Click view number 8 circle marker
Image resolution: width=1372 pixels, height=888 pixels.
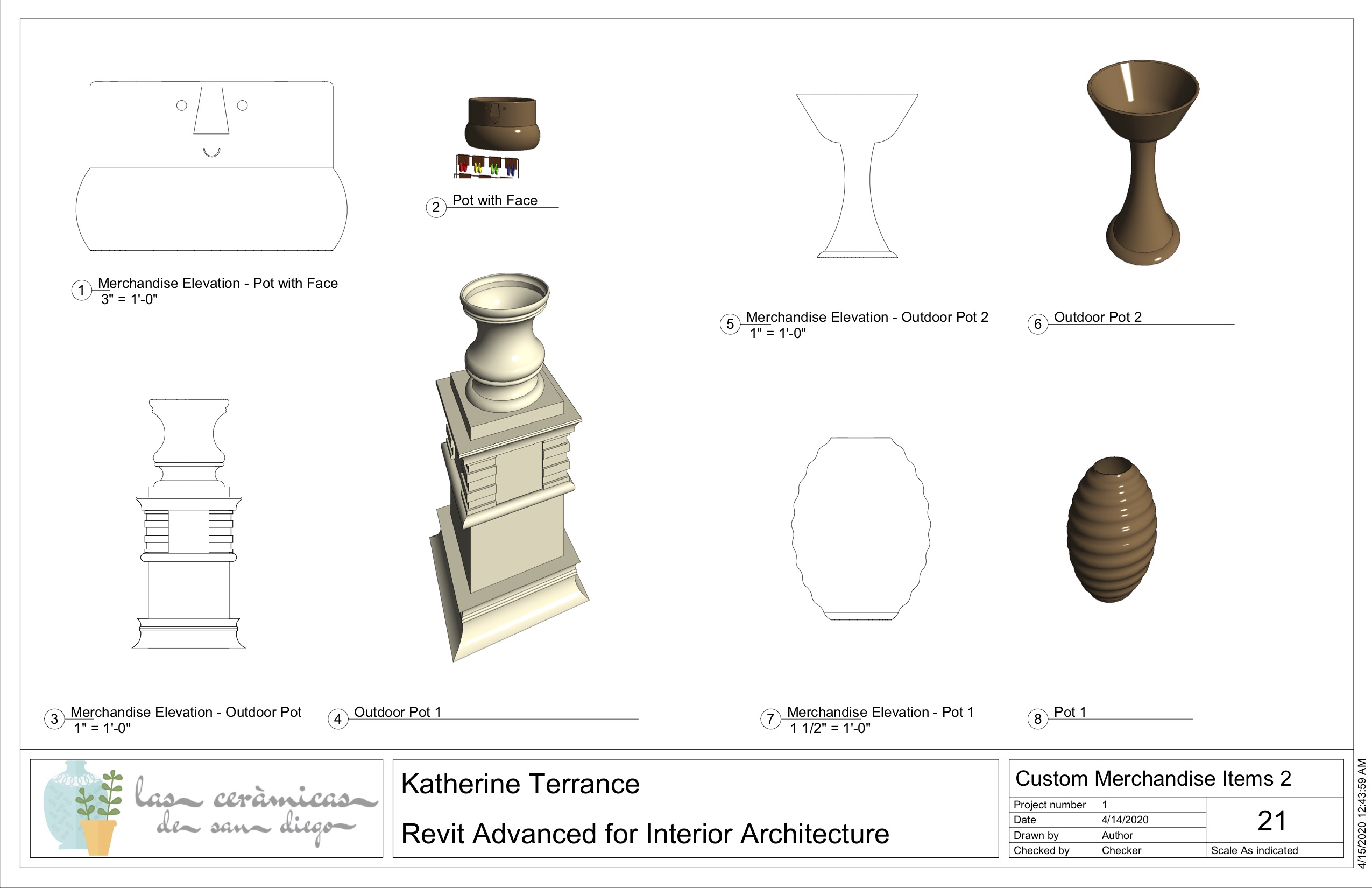(1038, 719)
